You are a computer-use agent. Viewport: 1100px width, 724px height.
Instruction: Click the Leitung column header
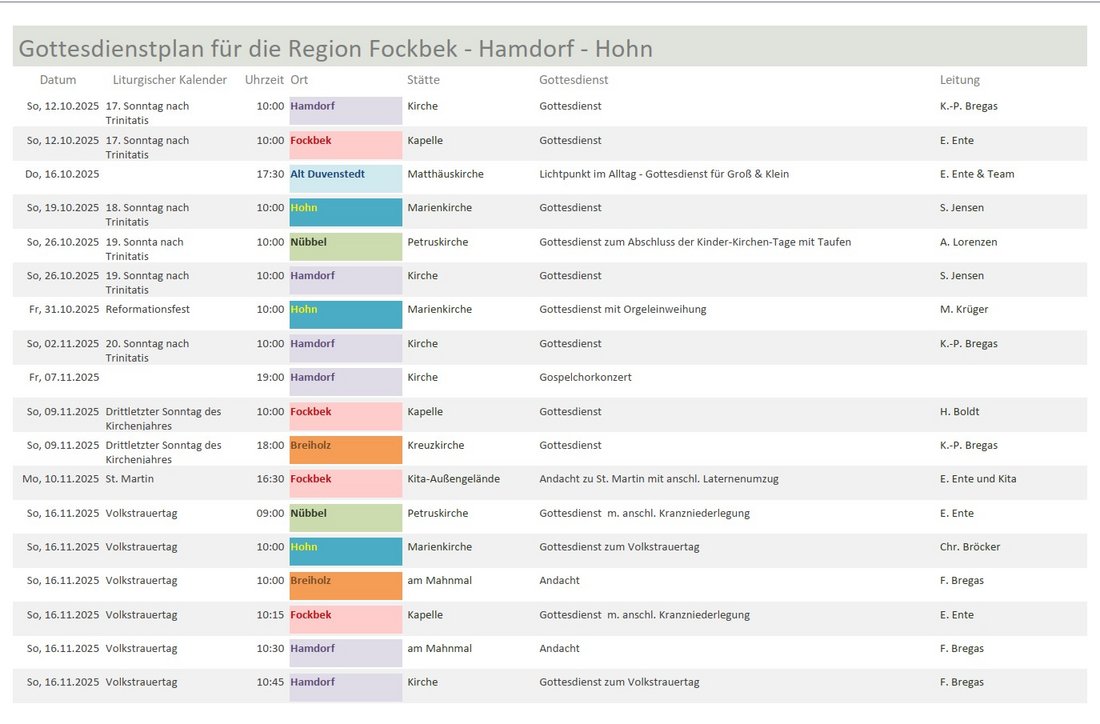pos(959,80)
